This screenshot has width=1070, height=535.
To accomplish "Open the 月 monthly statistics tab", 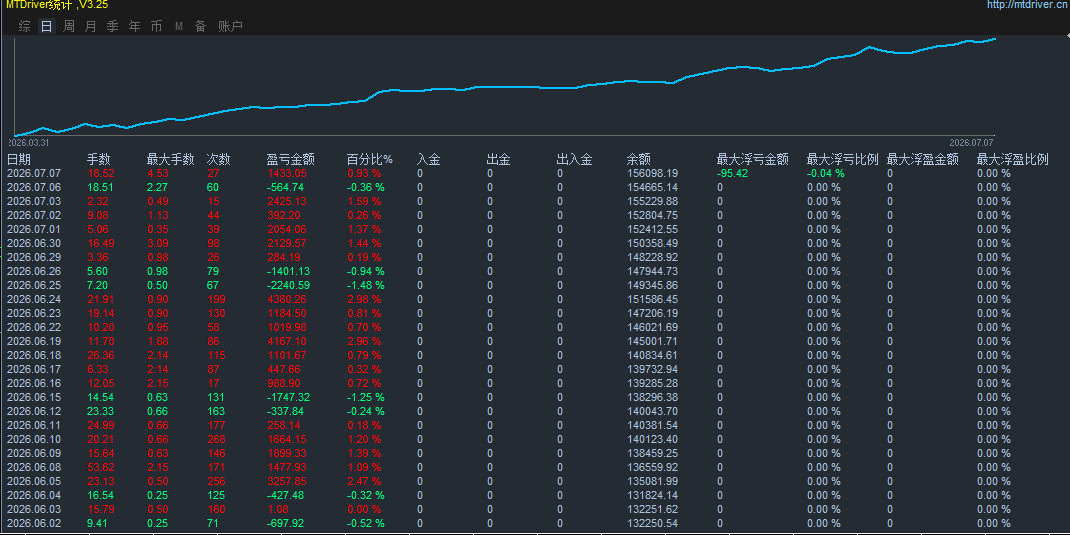I will 91,27.
